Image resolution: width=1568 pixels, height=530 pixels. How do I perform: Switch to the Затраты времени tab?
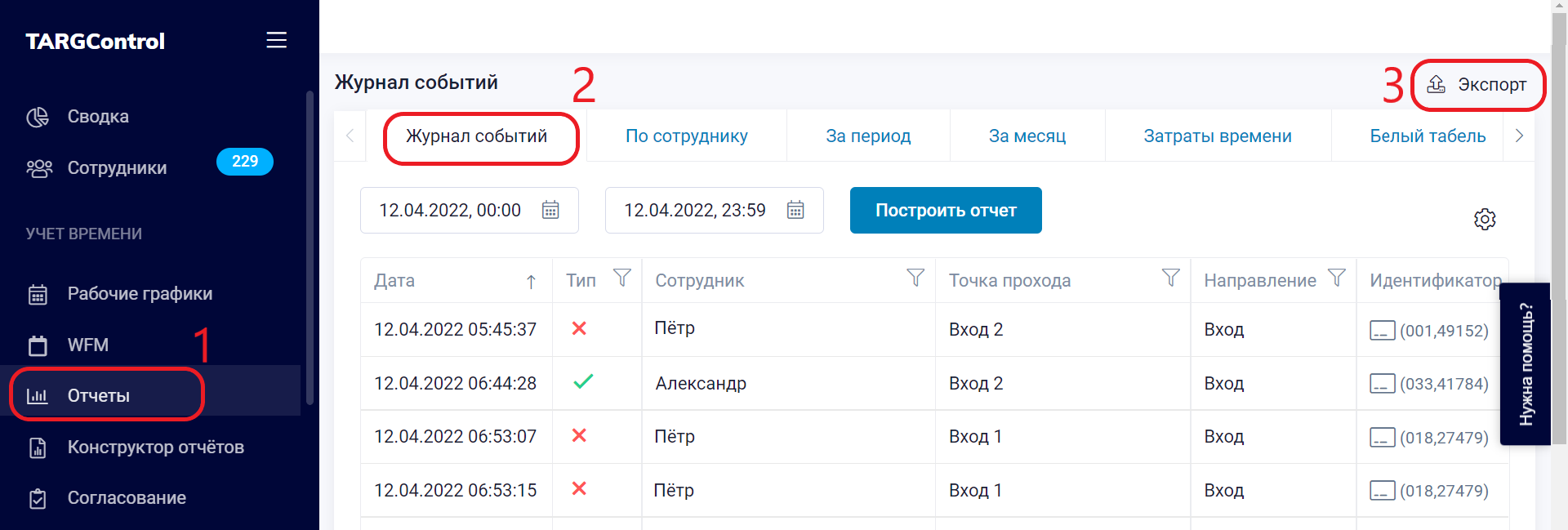(x=1218, y=136)
